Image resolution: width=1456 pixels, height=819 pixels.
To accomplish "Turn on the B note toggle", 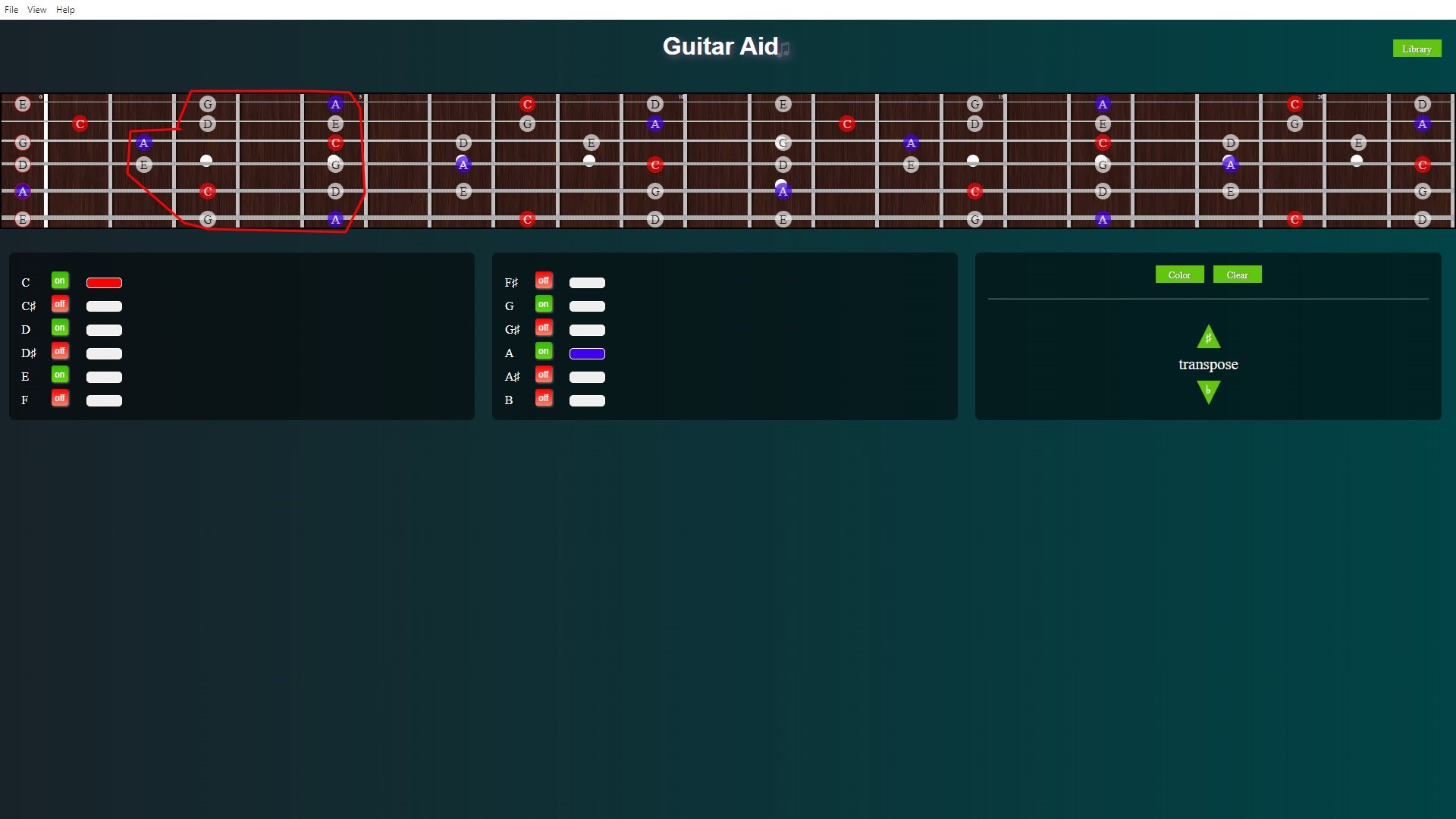I will point(543,398).
